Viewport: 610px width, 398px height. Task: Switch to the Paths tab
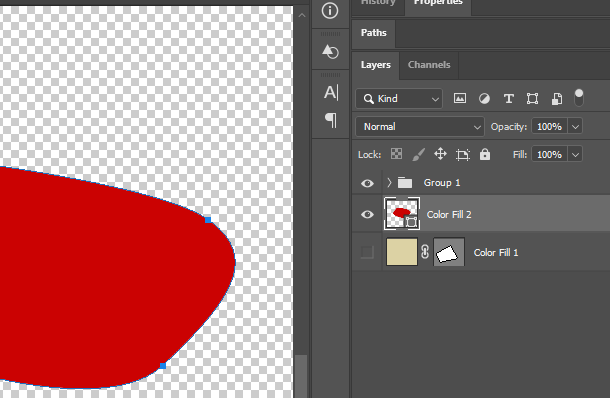pos(373,33)
